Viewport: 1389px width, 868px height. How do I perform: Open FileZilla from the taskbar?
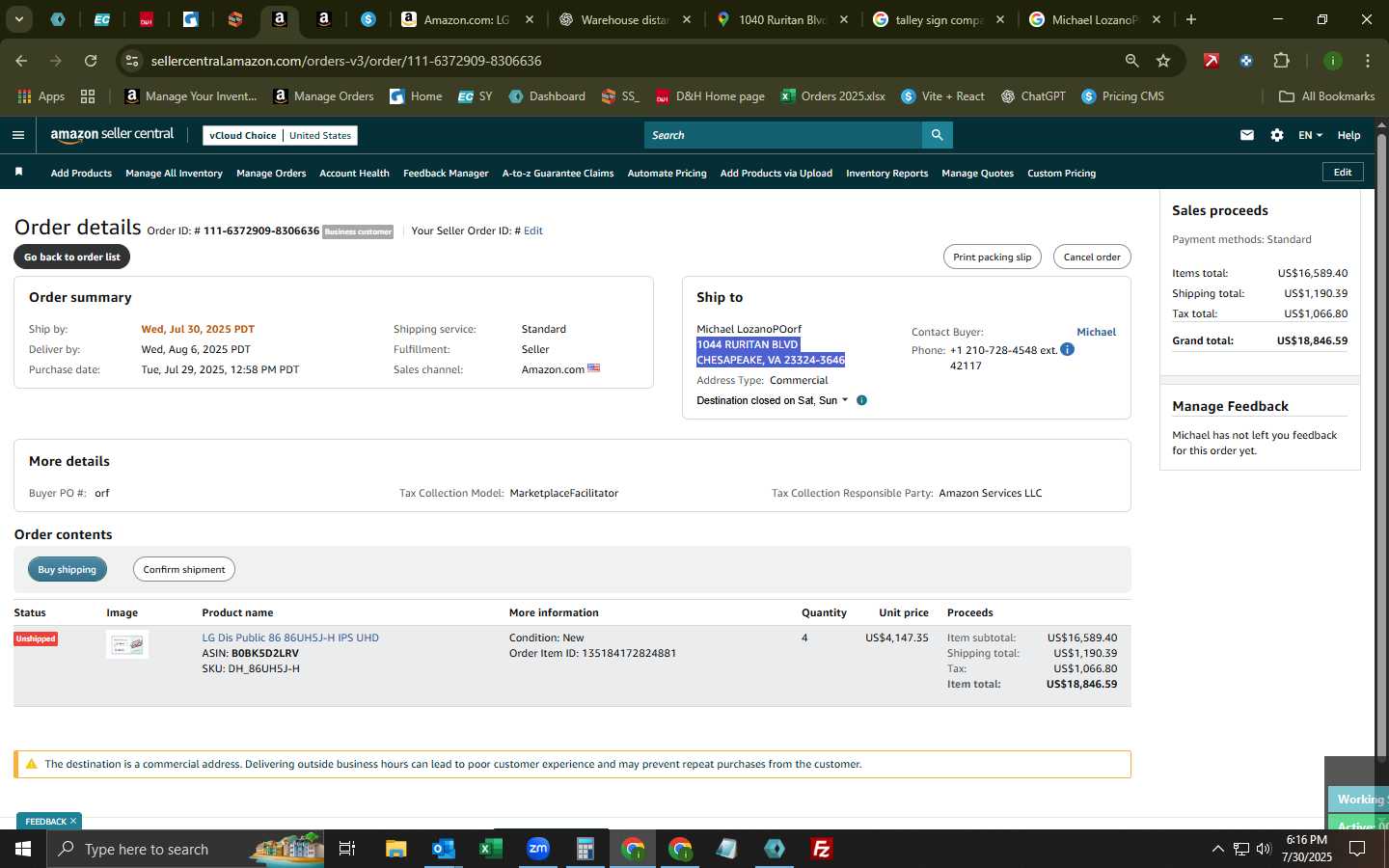pos(822,849)
